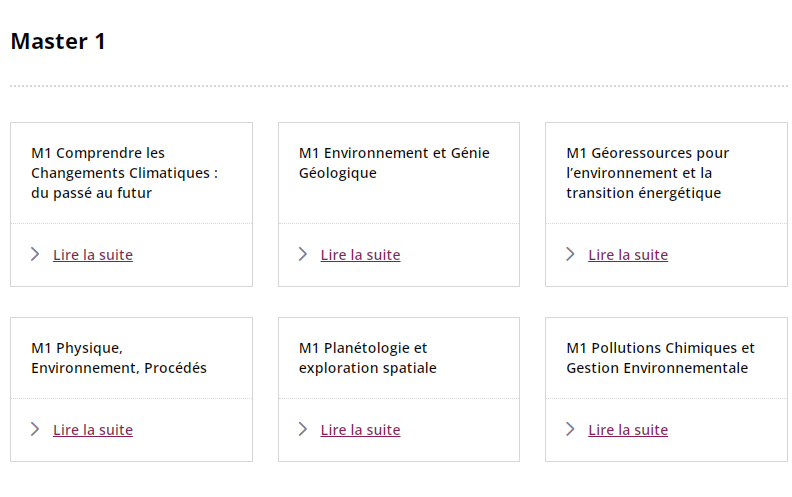The width and height of the screenshot is (792, 497).
Task: Open 'Lire la suite' for Planétologie et exploration spatiale
Action: pos(360,430)
